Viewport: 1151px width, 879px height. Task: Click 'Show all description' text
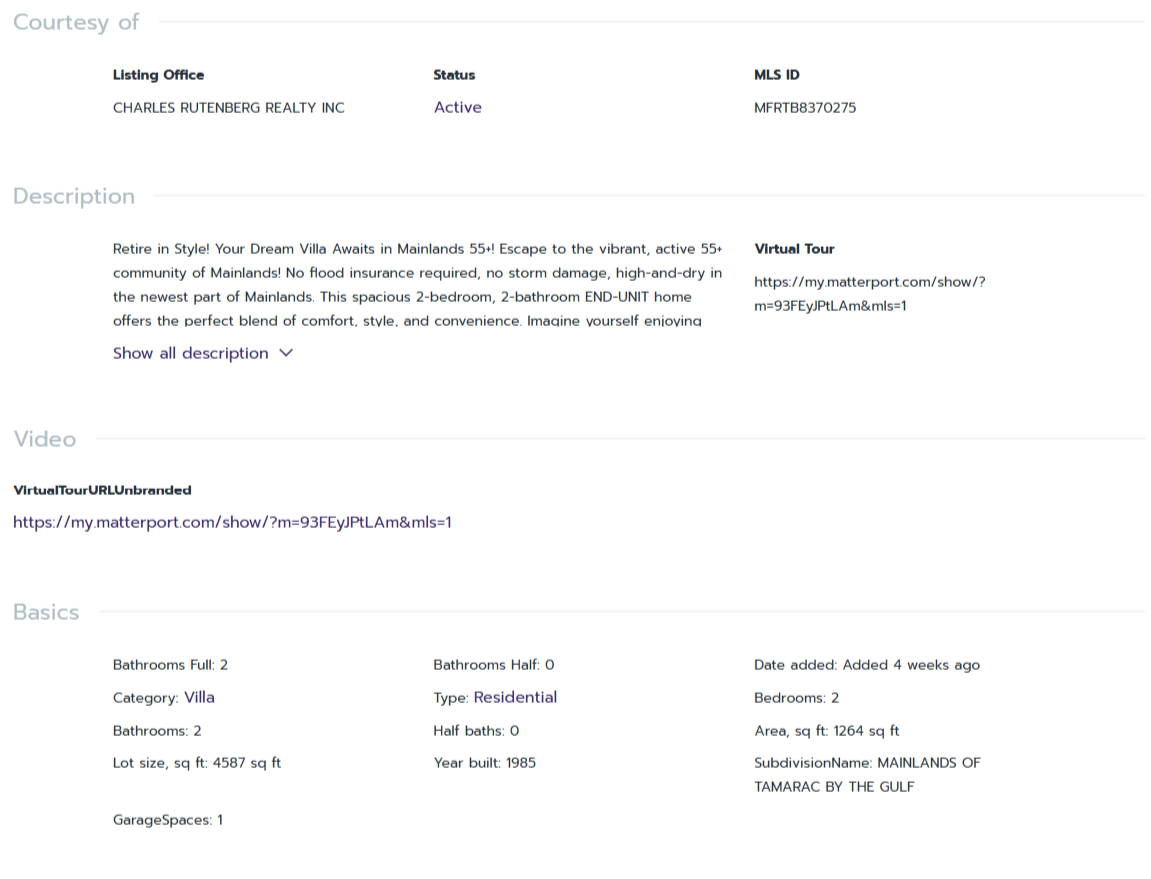190,353
